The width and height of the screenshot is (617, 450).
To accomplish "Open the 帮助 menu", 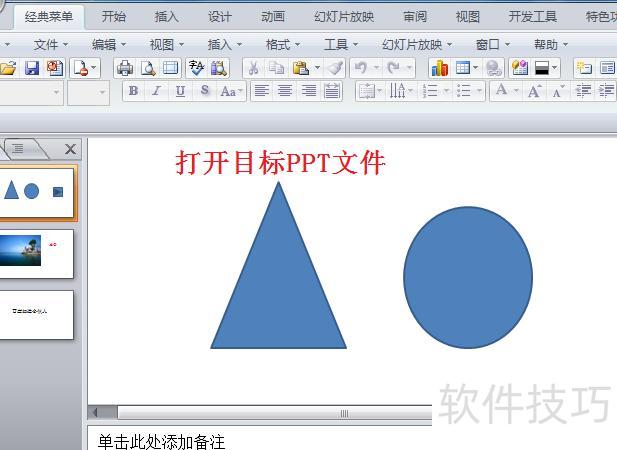I will [x=551, y=45].
